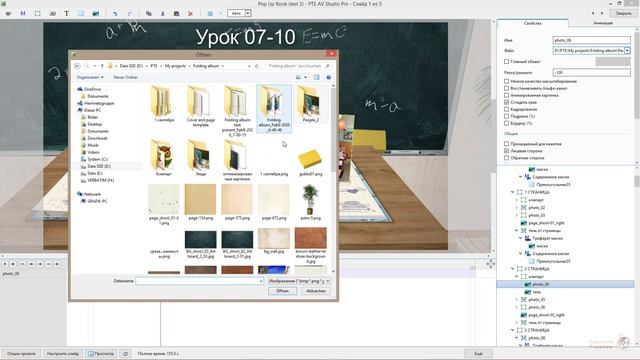640x360 pixels.
Task: Collapse the 1 СТРАНИЦА tree node
Action: pyautogui.click(x=513, y=192)
